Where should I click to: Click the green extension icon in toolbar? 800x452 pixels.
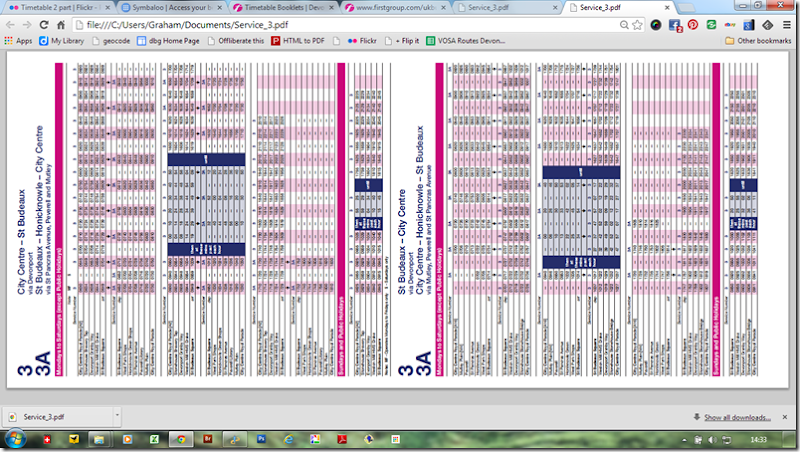pyautogui.click(x=711, y=24)
